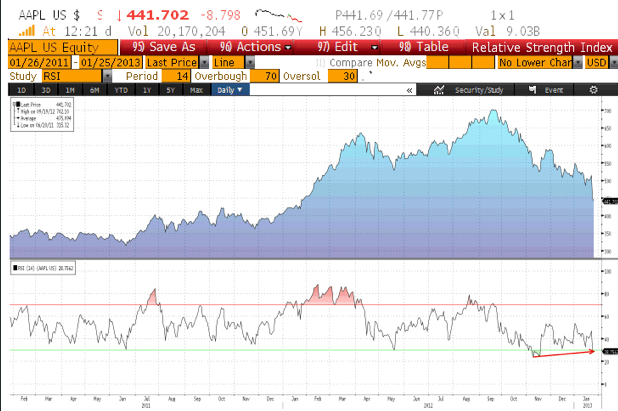Open chart settings gear icon
This screenshot has width=618, height=411.
(593, 90)
